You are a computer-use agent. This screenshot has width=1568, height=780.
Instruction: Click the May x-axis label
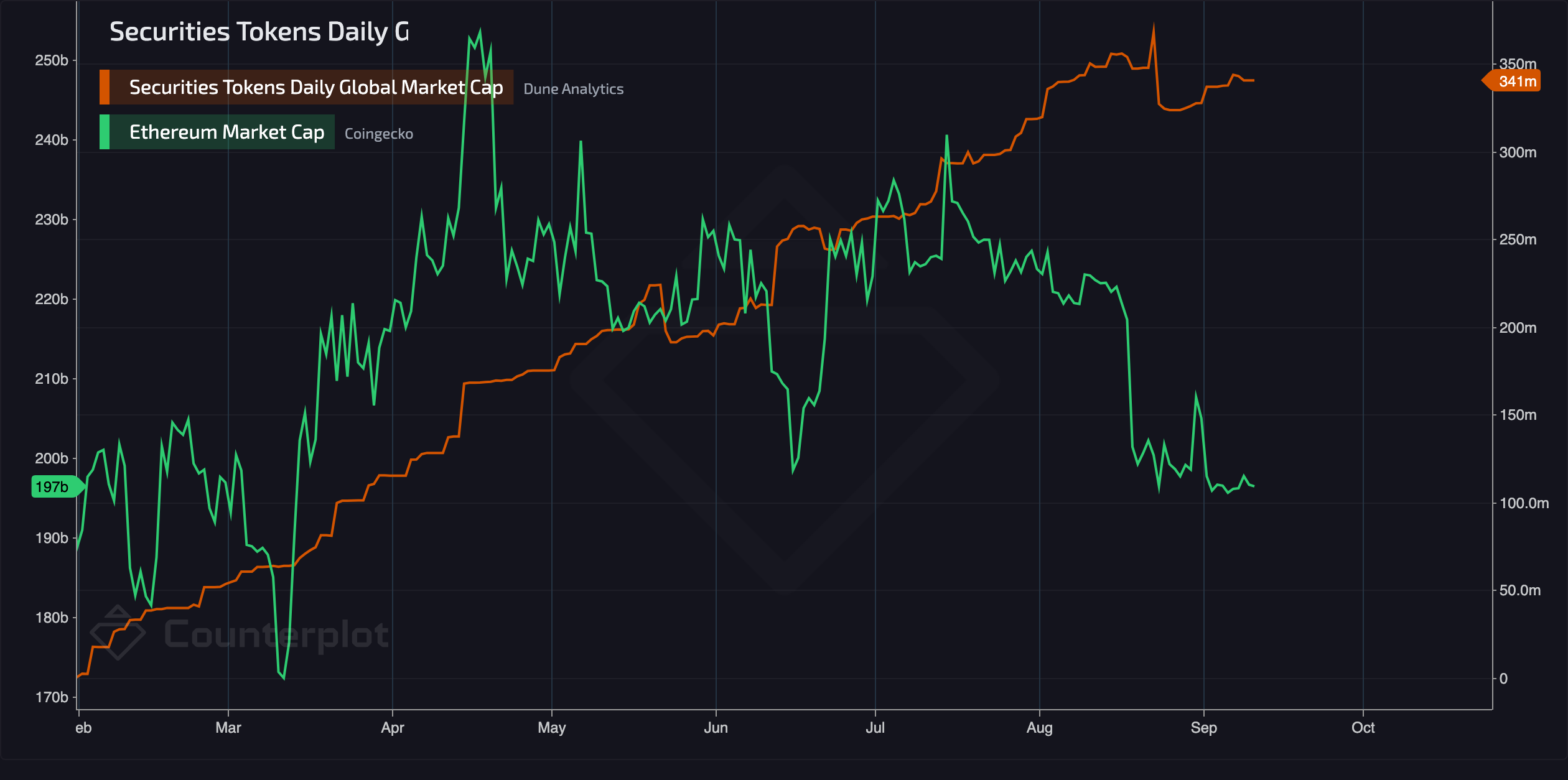(x=552, y=728)
